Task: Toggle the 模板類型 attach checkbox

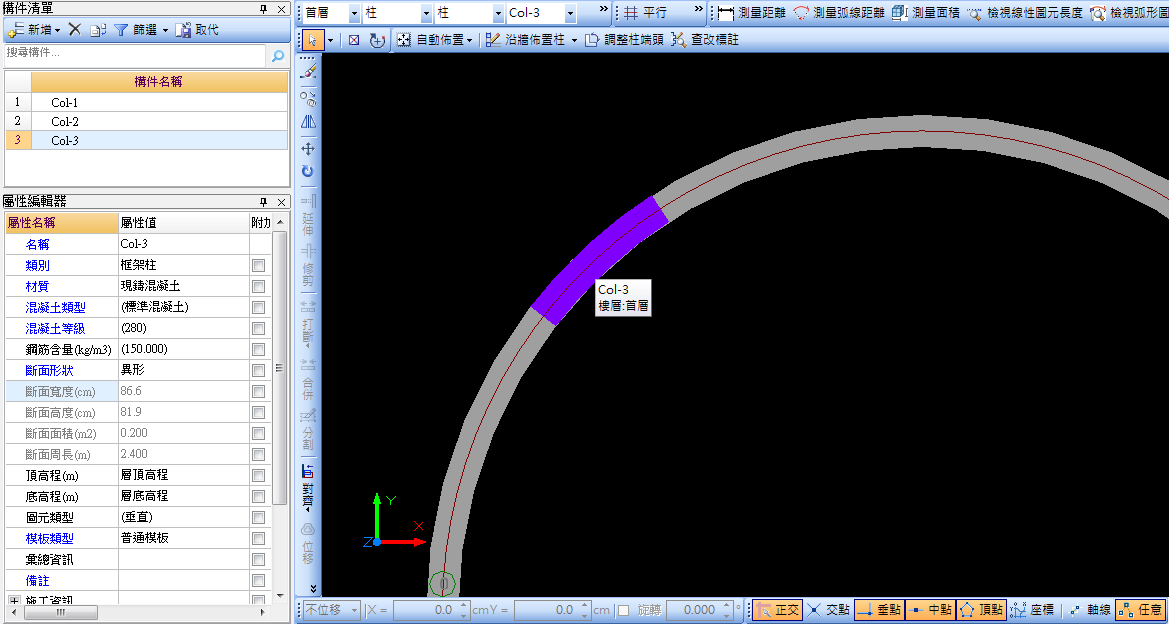Action: point(258,538)
